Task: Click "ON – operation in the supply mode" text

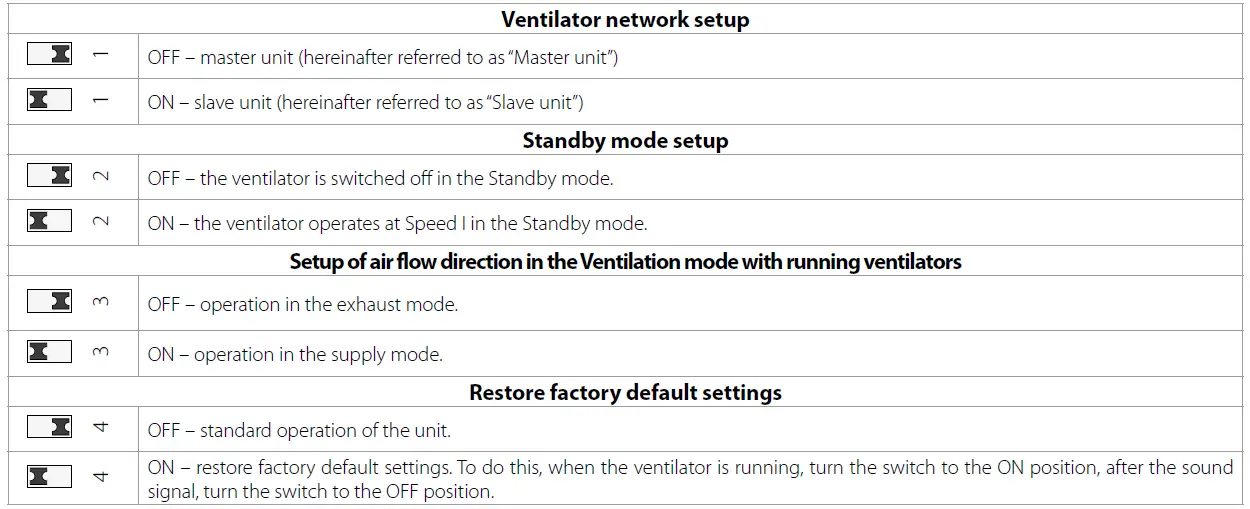Action: click(x=295, y=354)
